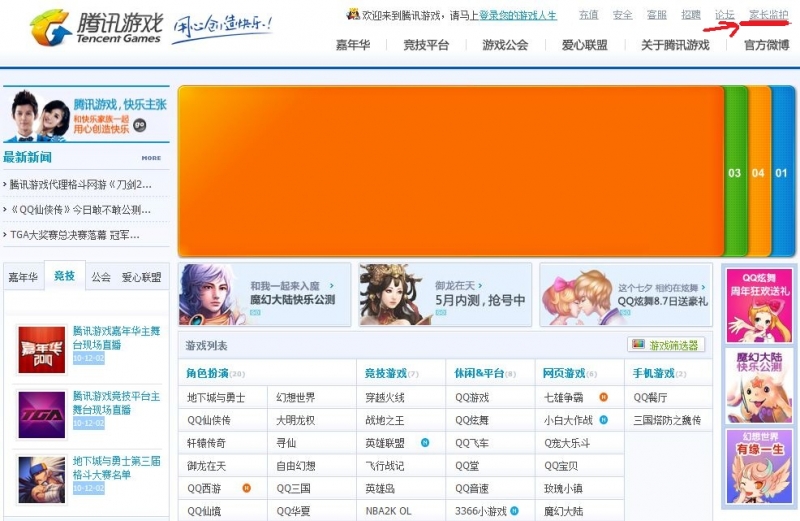800x521 pixels.
Task: Open the 幻想世界 有缘一生 side ad
Action: click(x=759, y=466)
